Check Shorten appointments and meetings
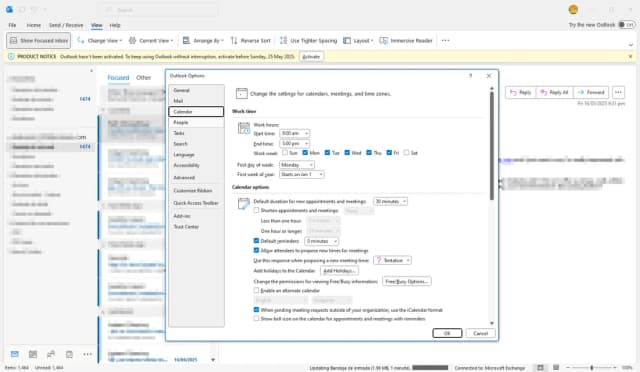Viewport: 640px width, 372px height. [256, 210]
